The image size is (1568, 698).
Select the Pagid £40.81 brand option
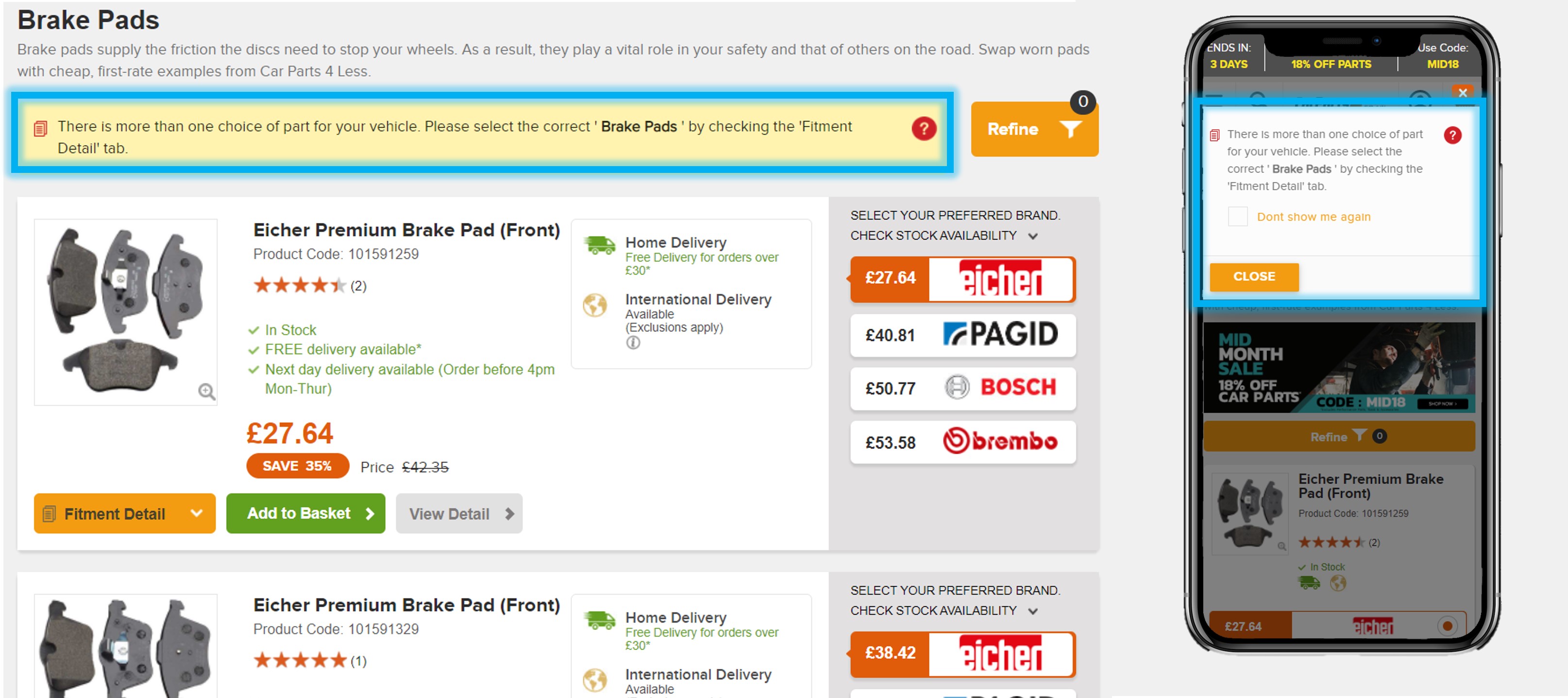point(962,335)
